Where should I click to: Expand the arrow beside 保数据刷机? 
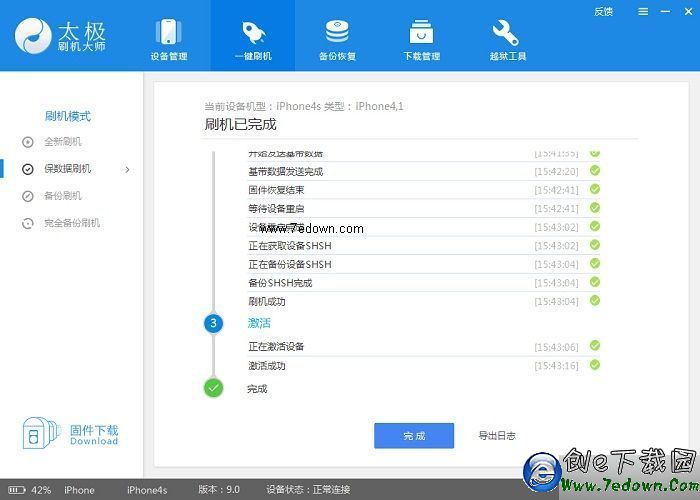tap(127, 169)
